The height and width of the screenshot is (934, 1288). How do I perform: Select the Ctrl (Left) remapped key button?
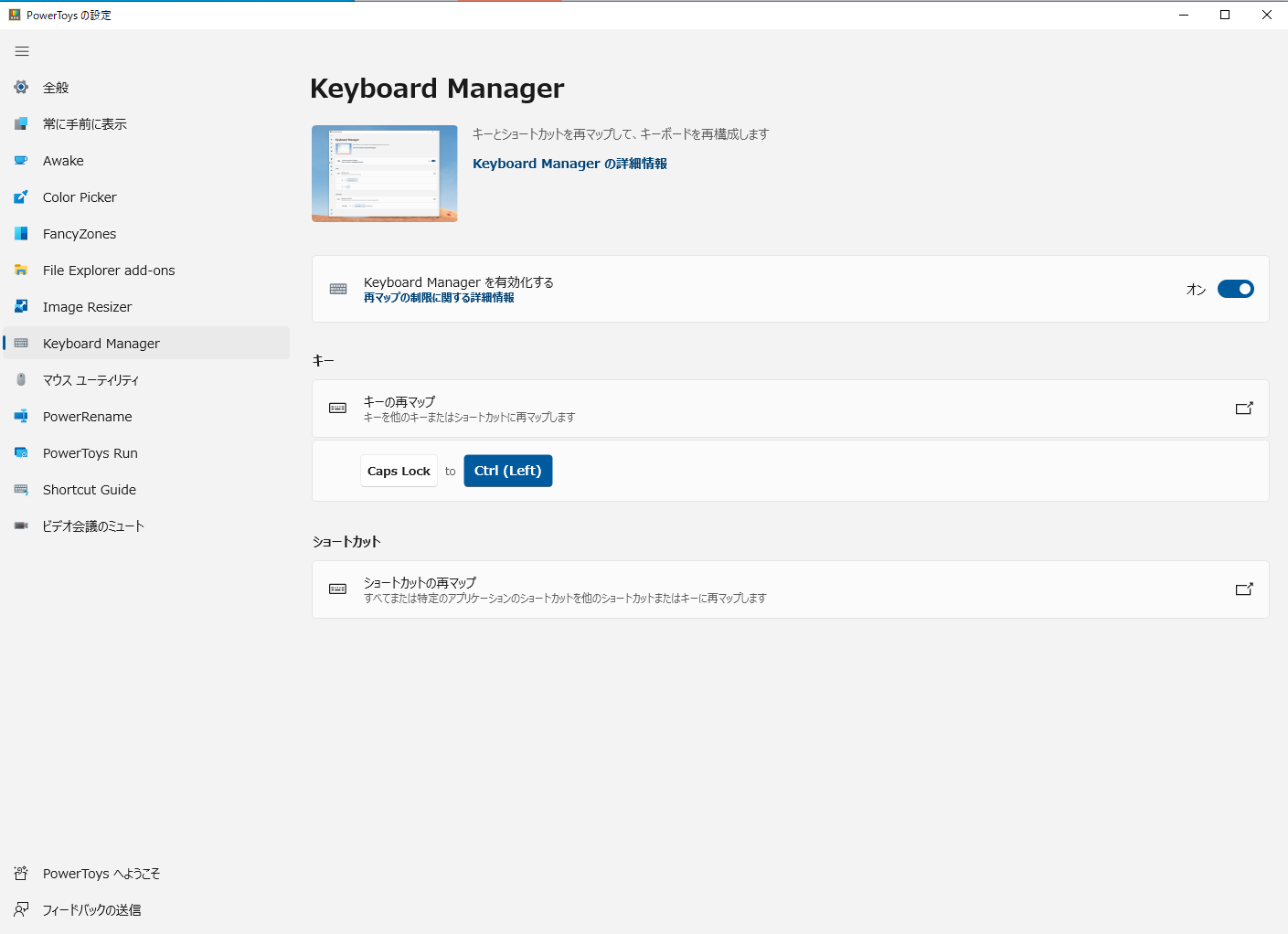(x=507, y=470)
